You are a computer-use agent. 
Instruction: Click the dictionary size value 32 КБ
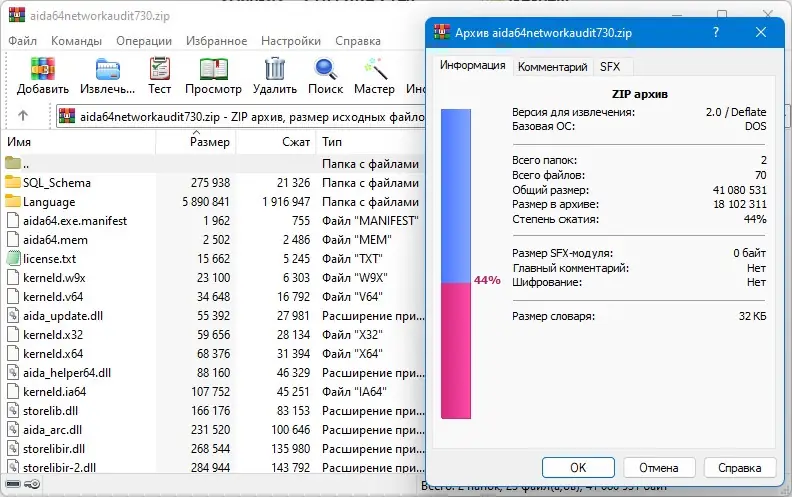pyautogui.click(x=753, y=316)
